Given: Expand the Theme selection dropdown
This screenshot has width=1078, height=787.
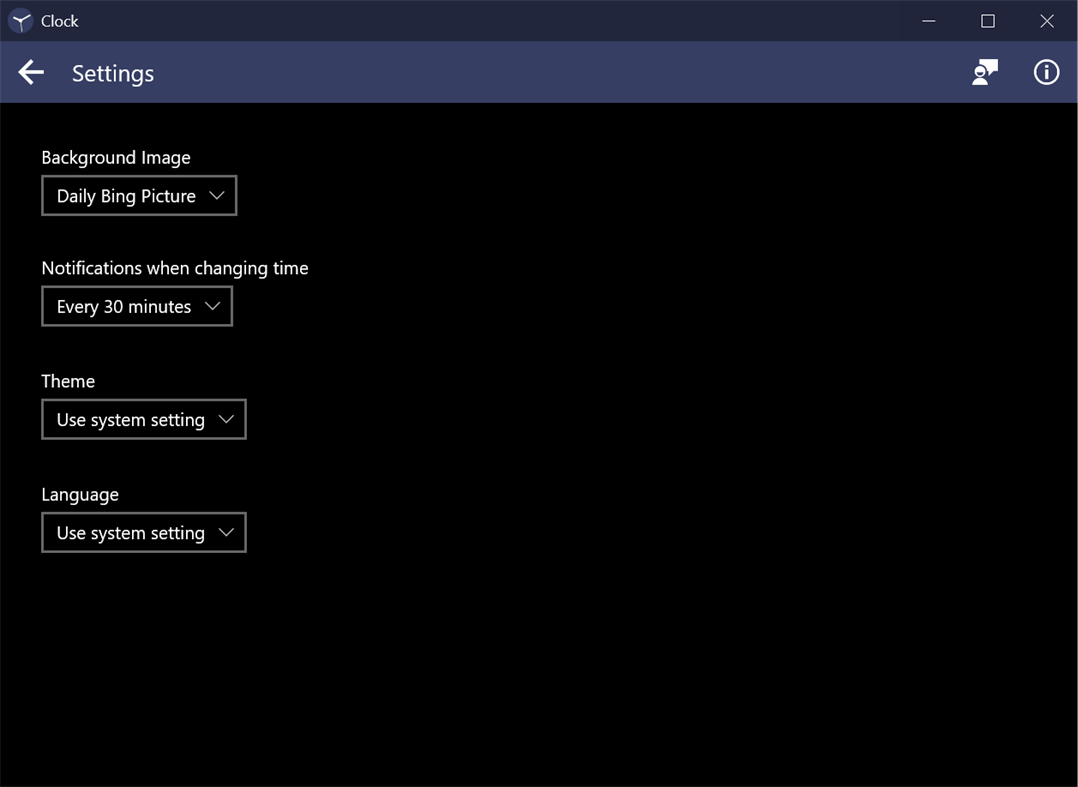Looking at the screenshot, I should [x=143, y=419].
